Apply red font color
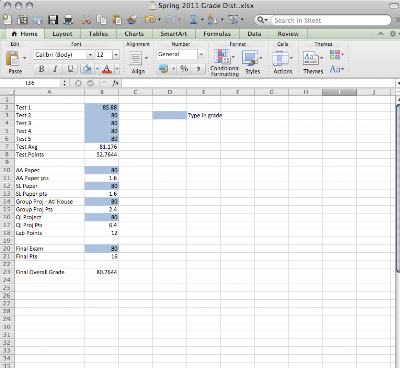Image resolution: width=400 pixels, height=368 pixels. [x=107, y=69]
